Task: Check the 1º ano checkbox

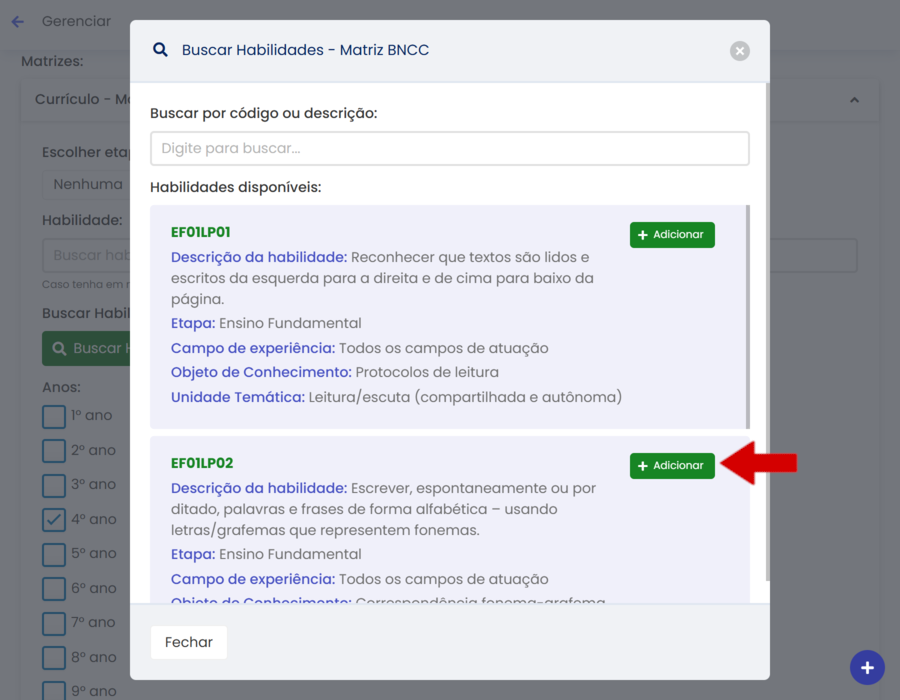Action: (54, 416)
